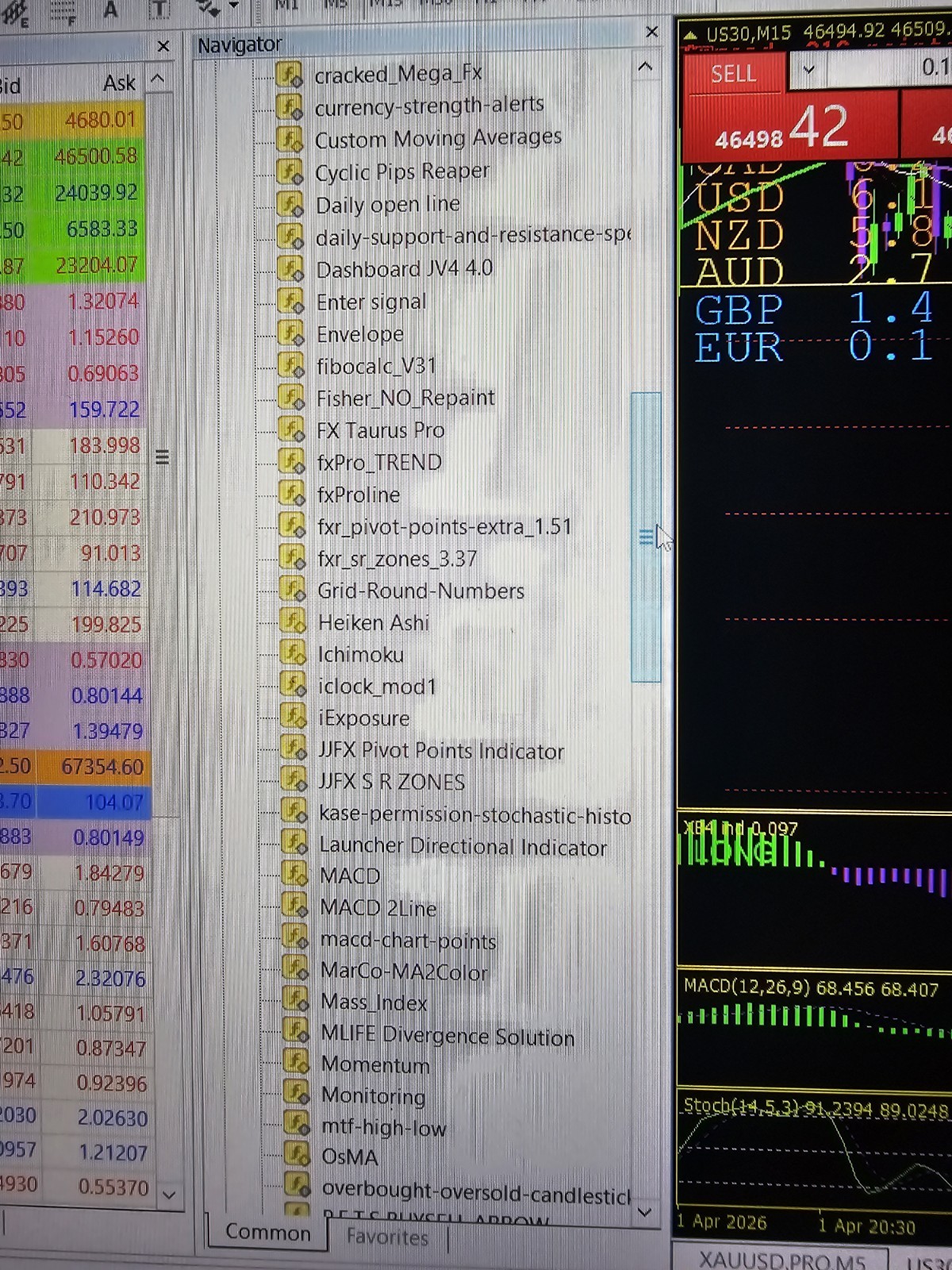Click the OsMA indicator icon

click(x=297, y=1156)
